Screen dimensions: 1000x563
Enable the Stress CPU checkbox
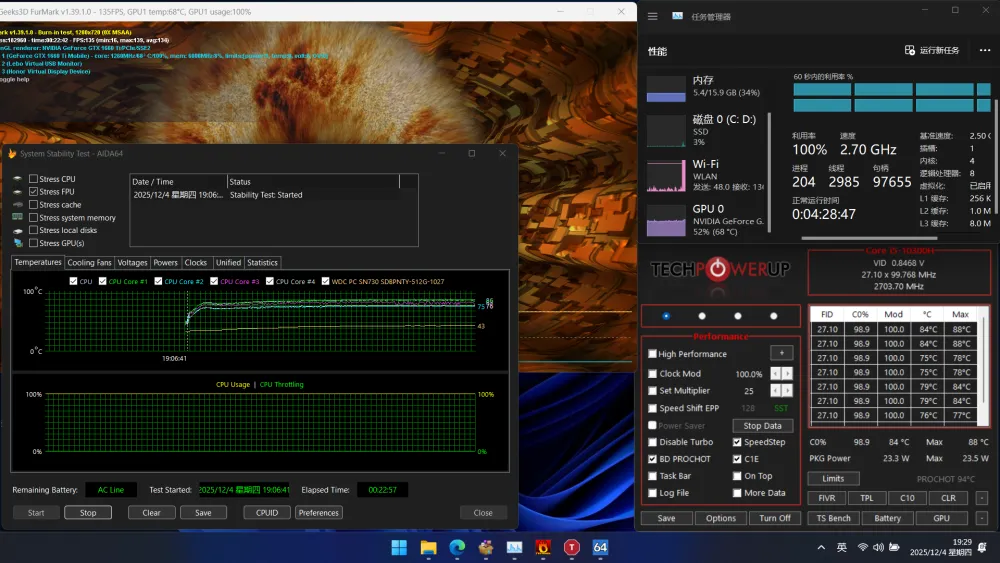(x=34, y=179)
